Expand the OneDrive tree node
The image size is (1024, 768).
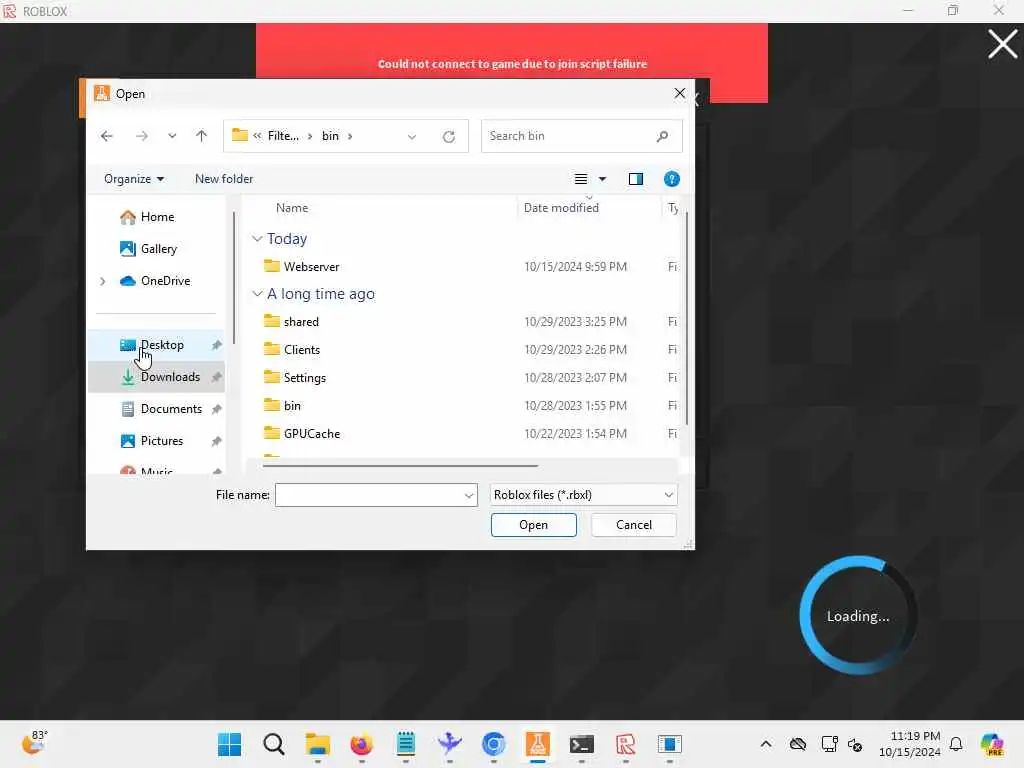(x=103, y=281)
